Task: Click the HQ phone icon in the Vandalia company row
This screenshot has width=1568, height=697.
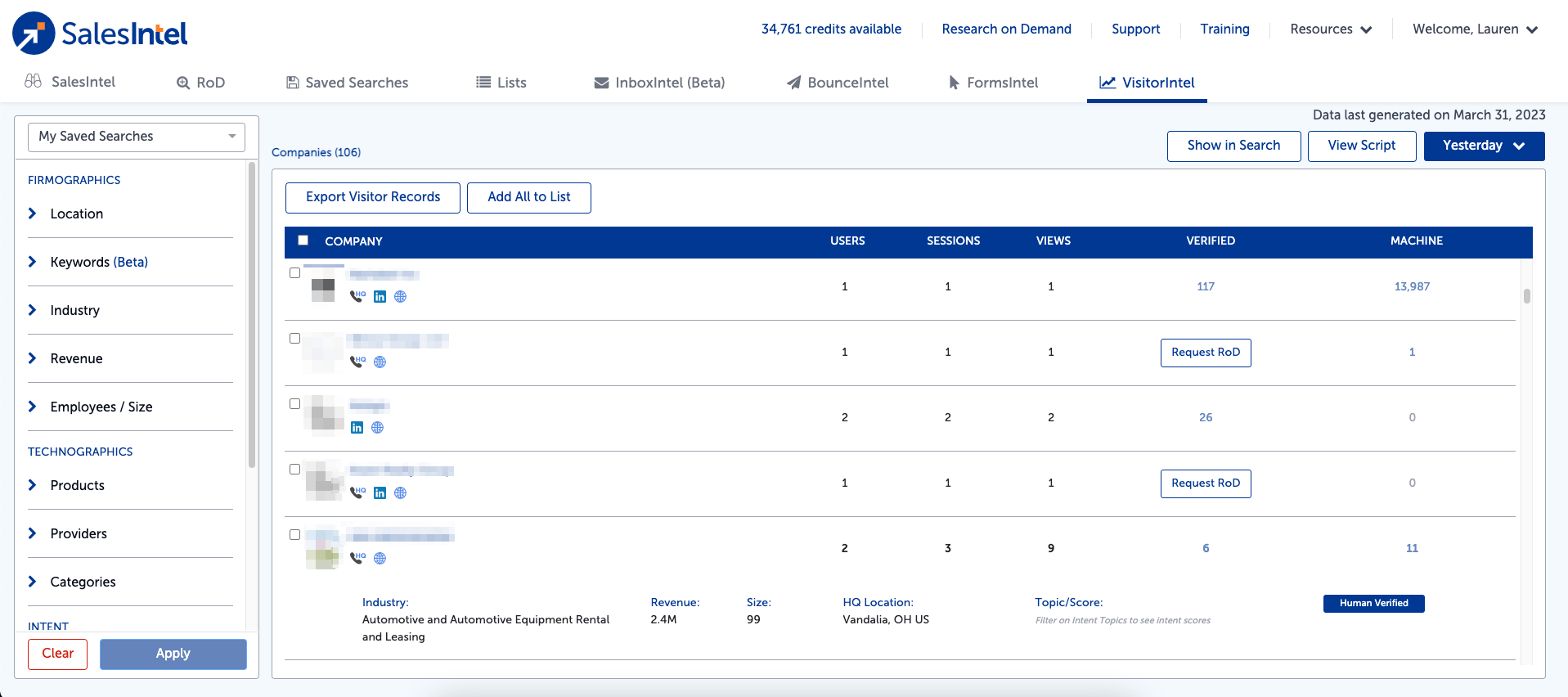Action: (357, 558)
